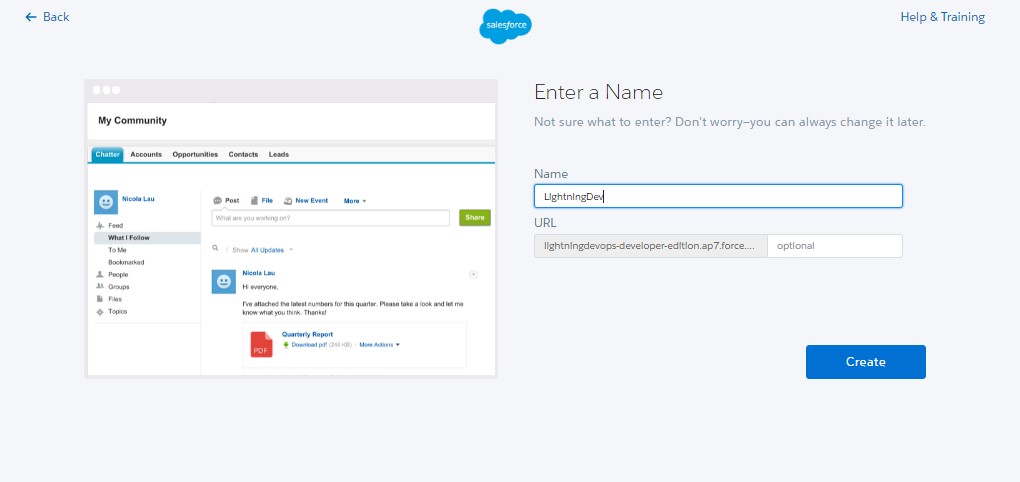The width and height of the screenshot is (1020, 482).
Task: Open the Show All Updates dropdown
Action: [264, 249]
